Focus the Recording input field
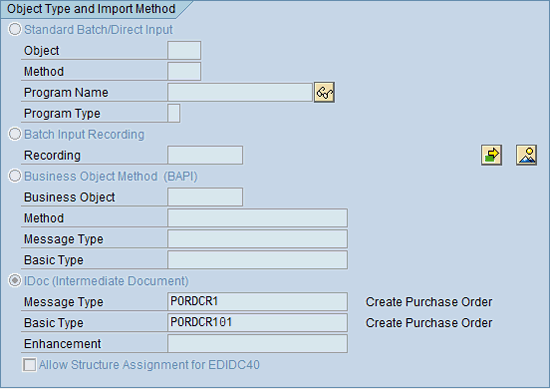This screenshot has width=550, height=389. click(205, 155)
